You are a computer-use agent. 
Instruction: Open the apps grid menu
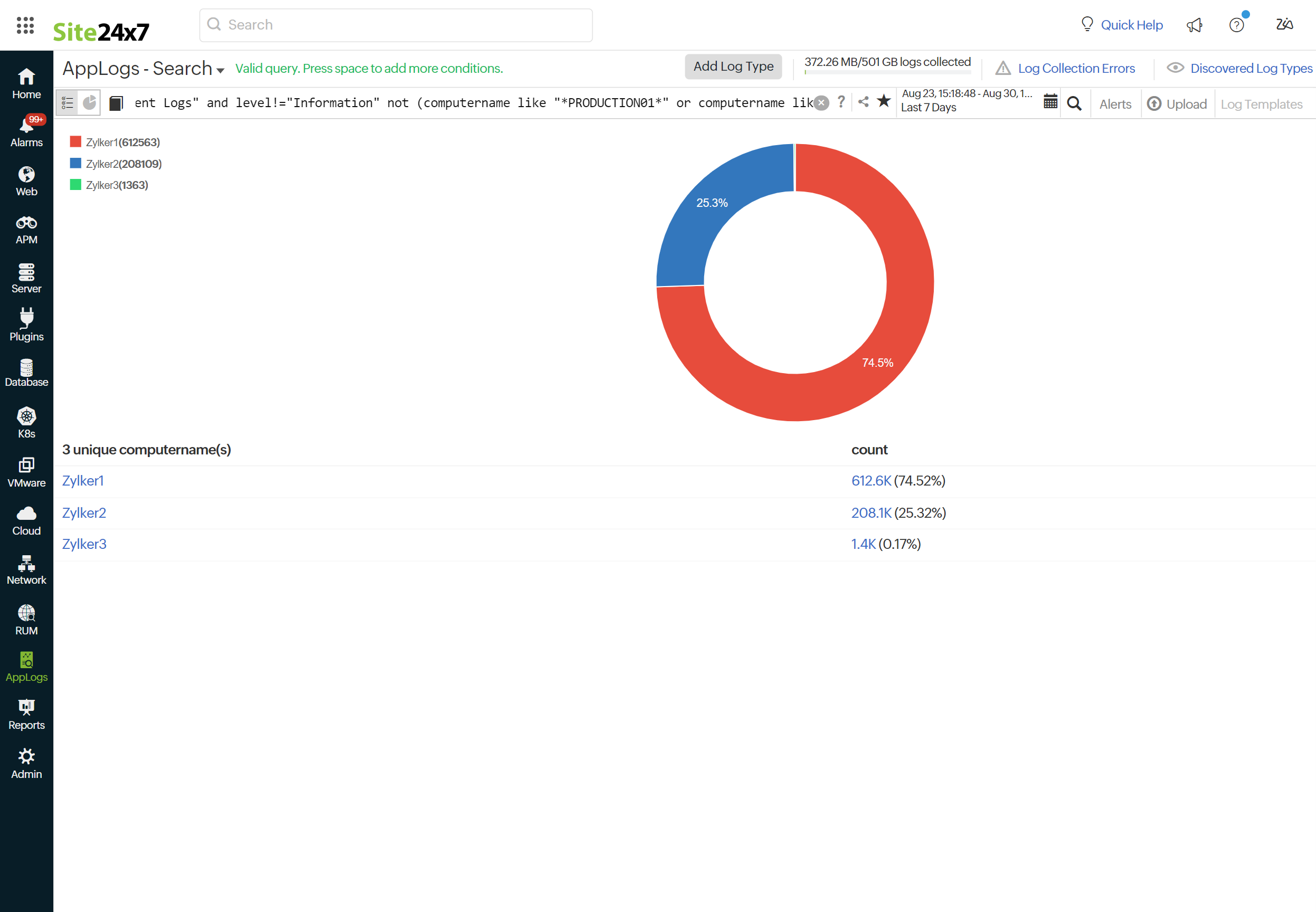25,25
